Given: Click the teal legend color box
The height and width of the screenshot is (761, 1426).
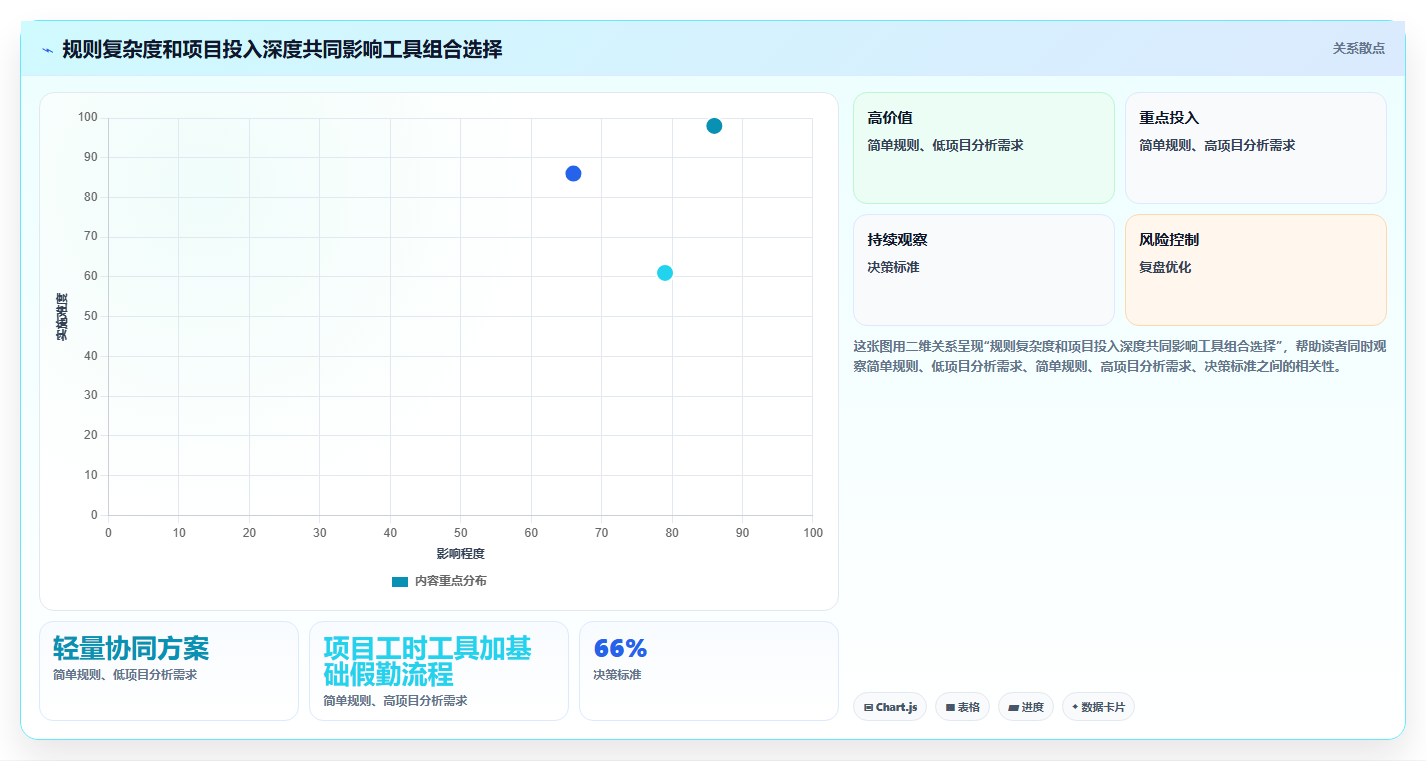Looking at the screenshot, I should pos(400,581).
